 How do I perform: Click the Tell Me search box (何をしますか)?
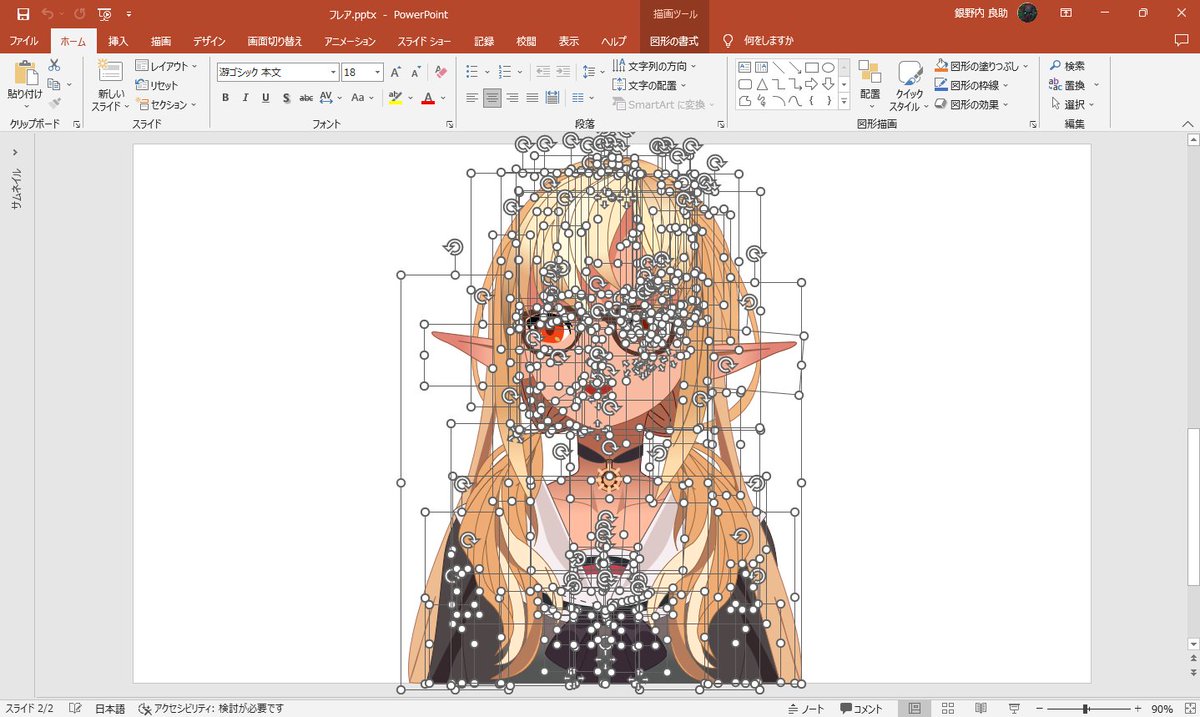pos(758,41)
